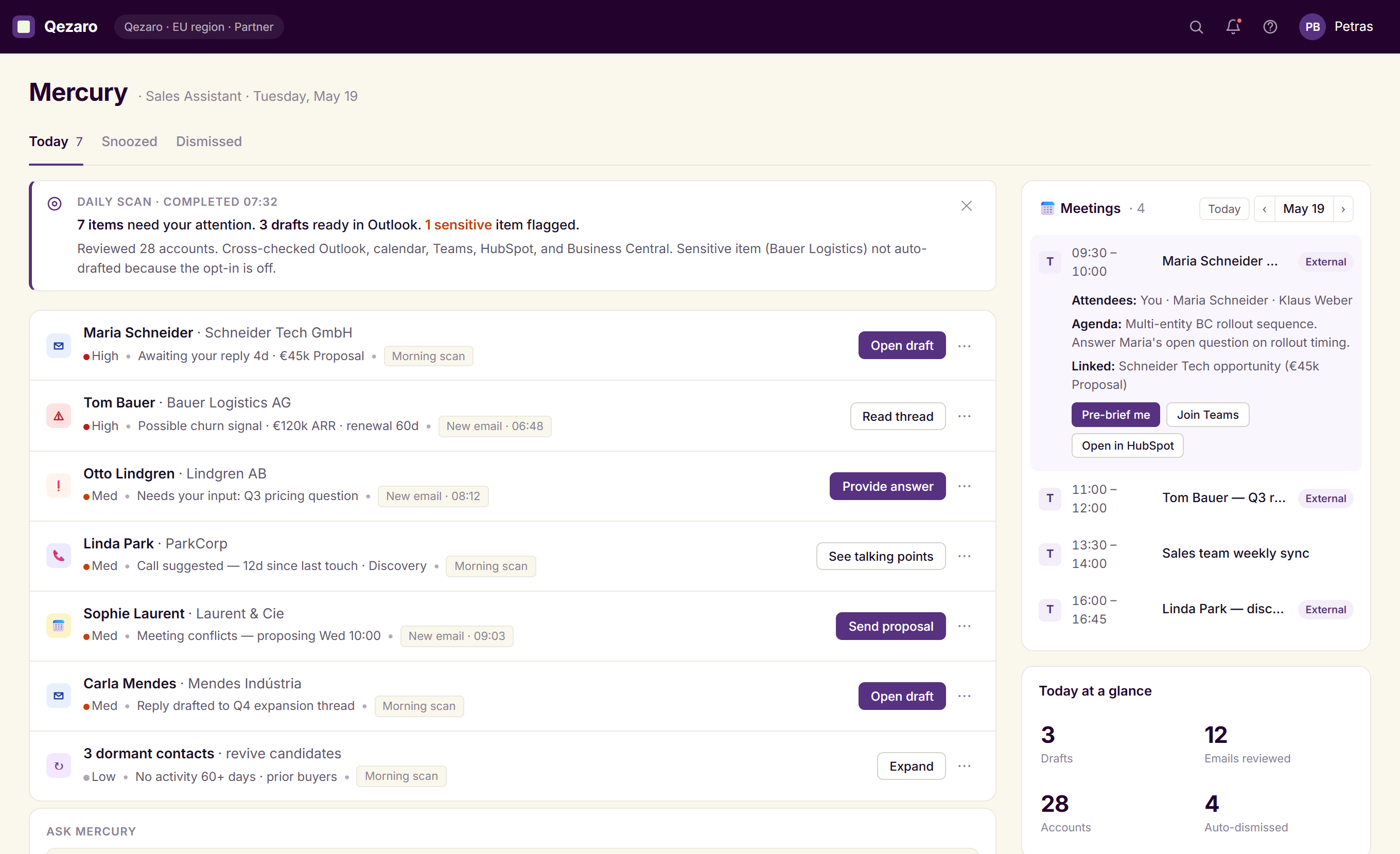The image size is (1400, 854).
Task: Read thread for Tom Bauer
Action: pos(898,416)
